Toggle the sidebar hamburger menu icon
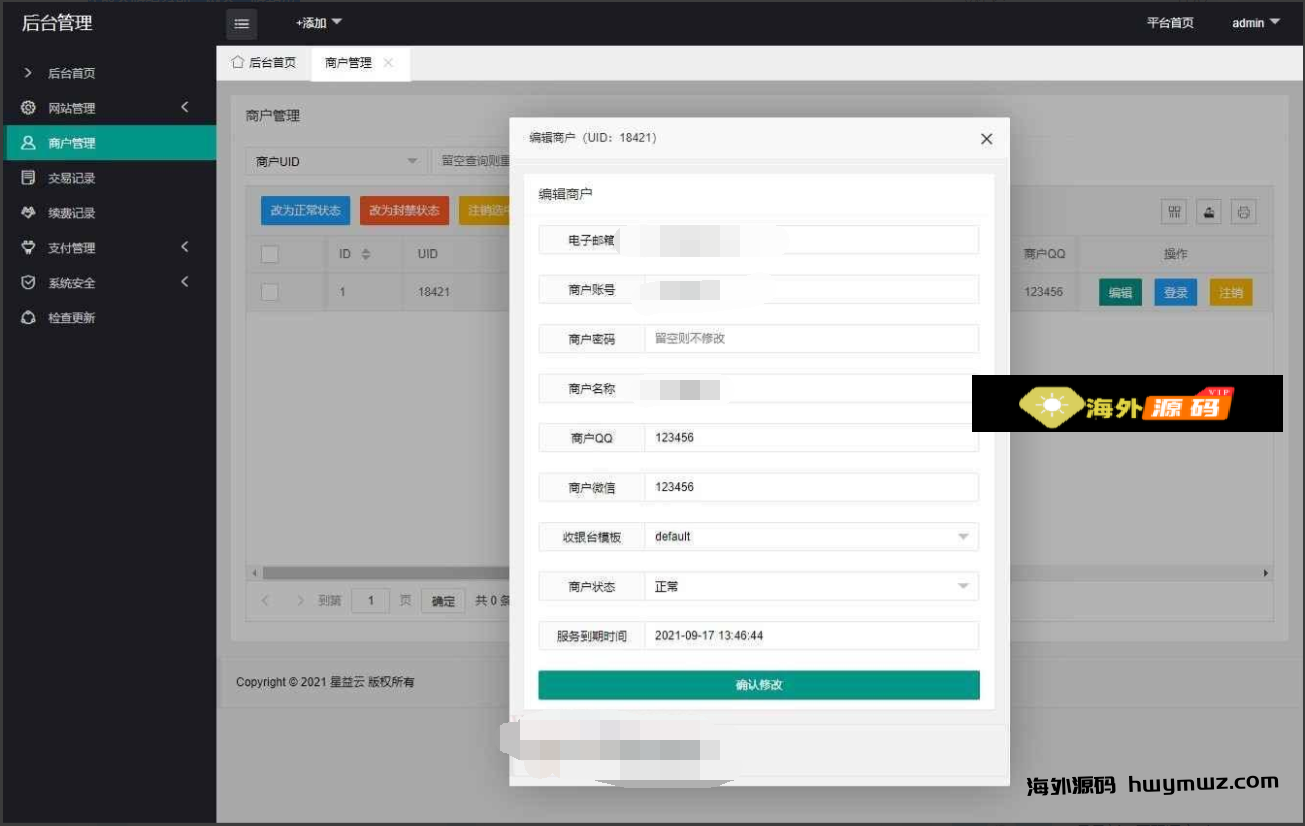Viewport: 1305px width, 826px height. [x=241, y=24]
